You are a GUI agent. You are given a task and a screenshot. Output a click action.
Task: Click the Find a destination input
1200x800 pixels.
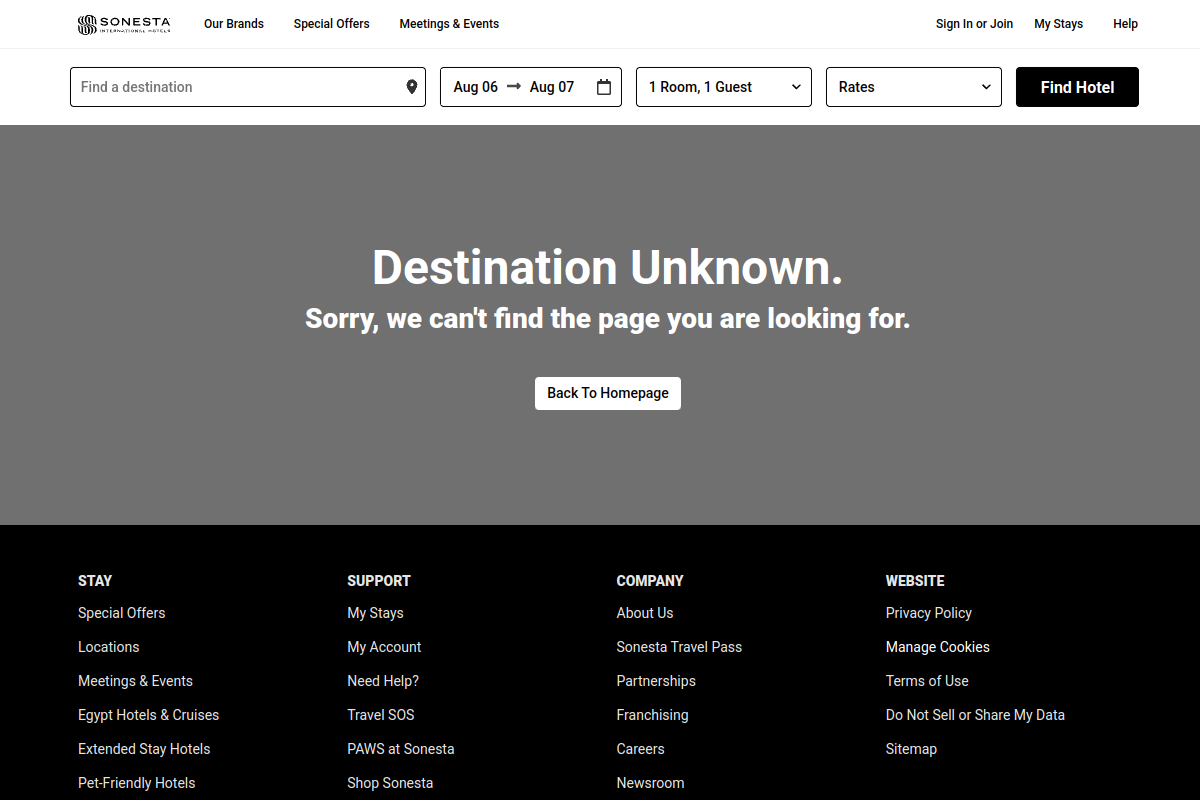coord(248,87)
